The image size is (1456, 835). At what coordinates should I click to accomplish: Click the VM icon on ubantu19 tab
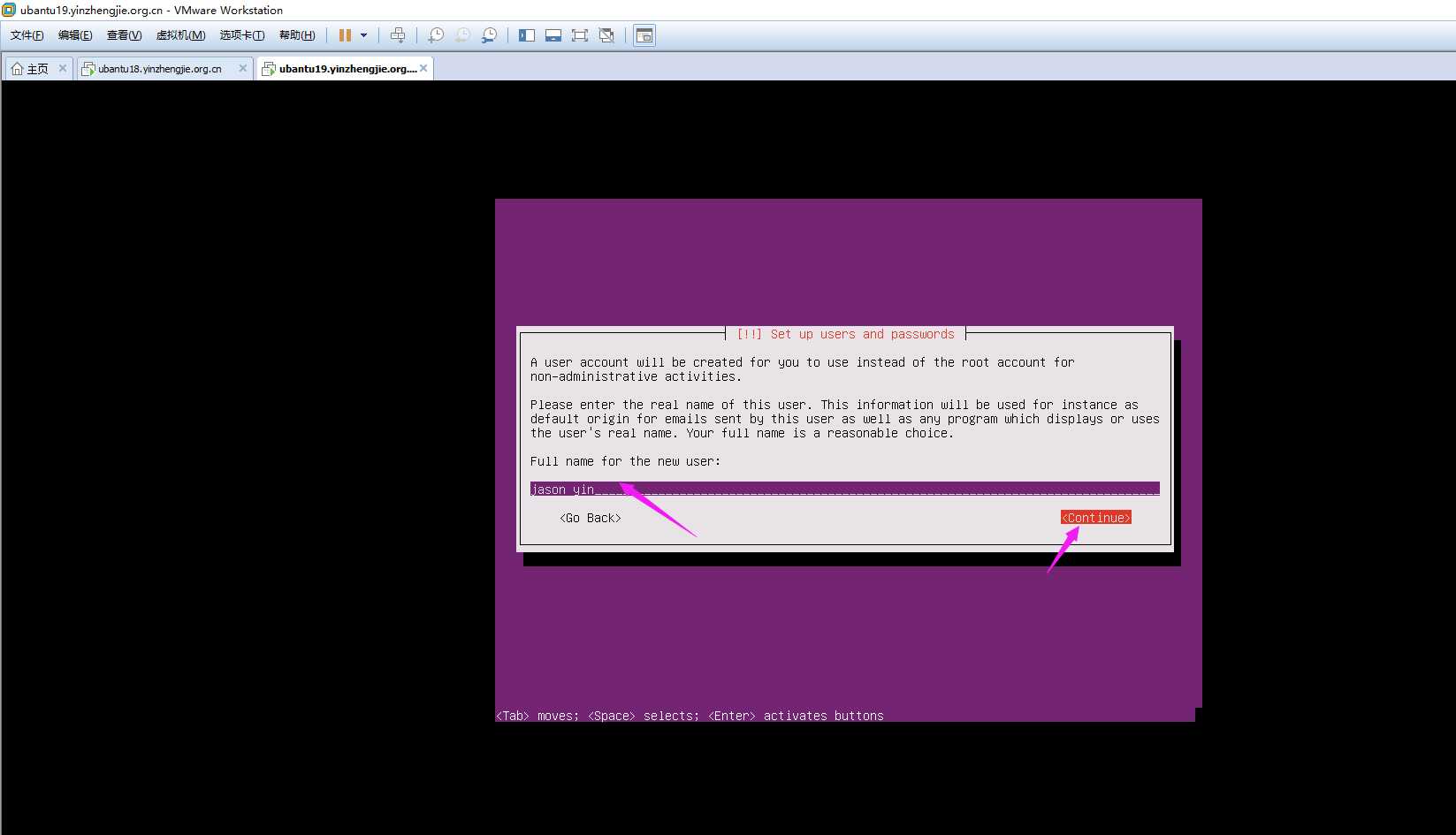[x=269, y=69]
